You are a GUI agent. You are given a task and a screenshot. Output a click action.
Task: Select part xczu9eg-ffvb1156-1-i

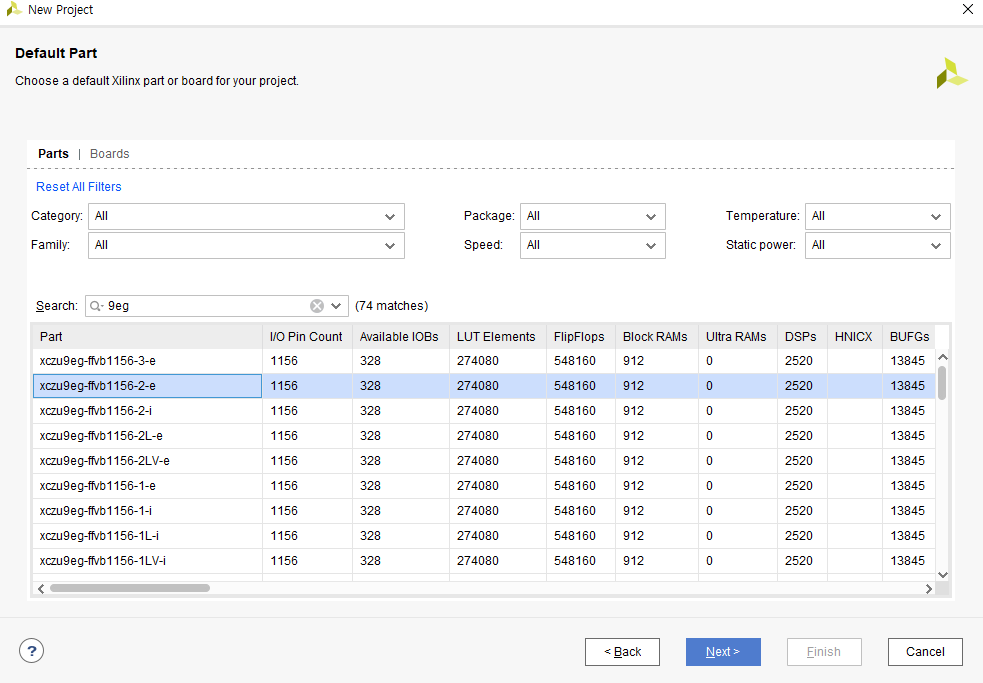click(147, 511)
